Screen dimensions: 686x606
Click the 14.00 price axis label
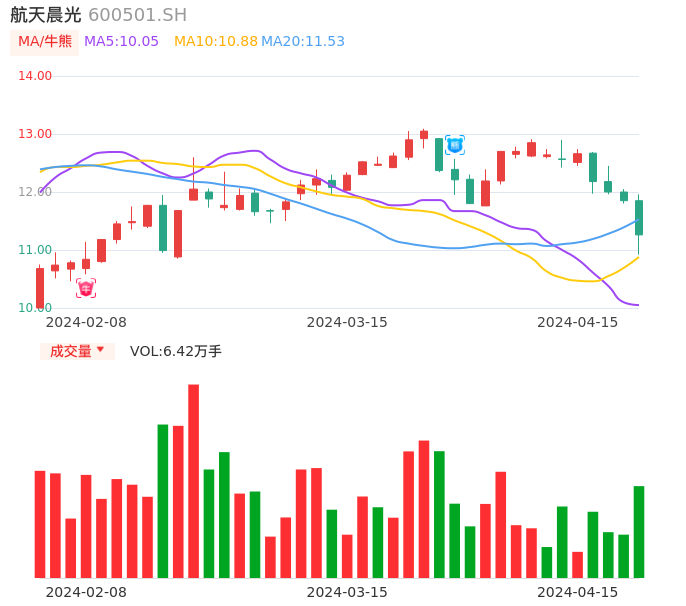pyautogui.click(x=35, y=76)
